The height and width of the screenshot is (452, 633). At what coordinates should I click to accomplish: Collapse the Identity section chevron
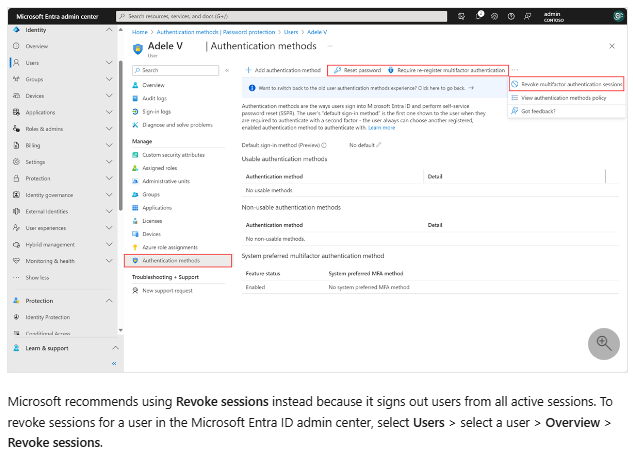(109, 30)
